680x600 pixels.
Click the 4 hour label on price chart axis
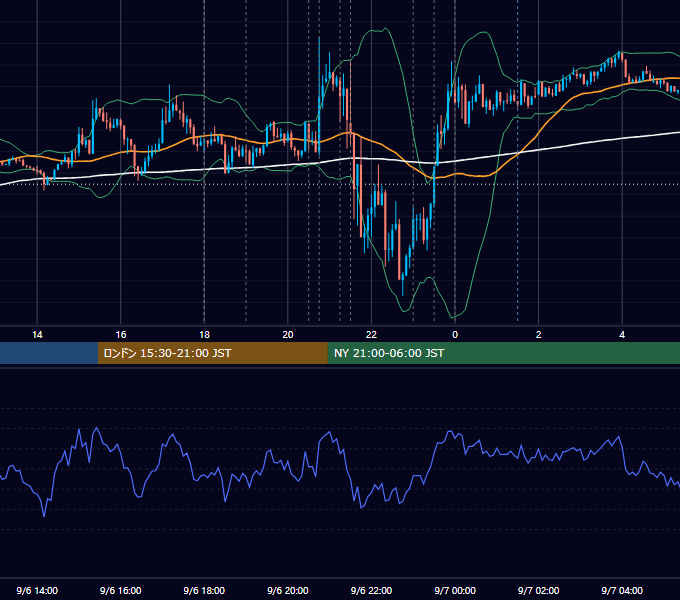point(622,335)
